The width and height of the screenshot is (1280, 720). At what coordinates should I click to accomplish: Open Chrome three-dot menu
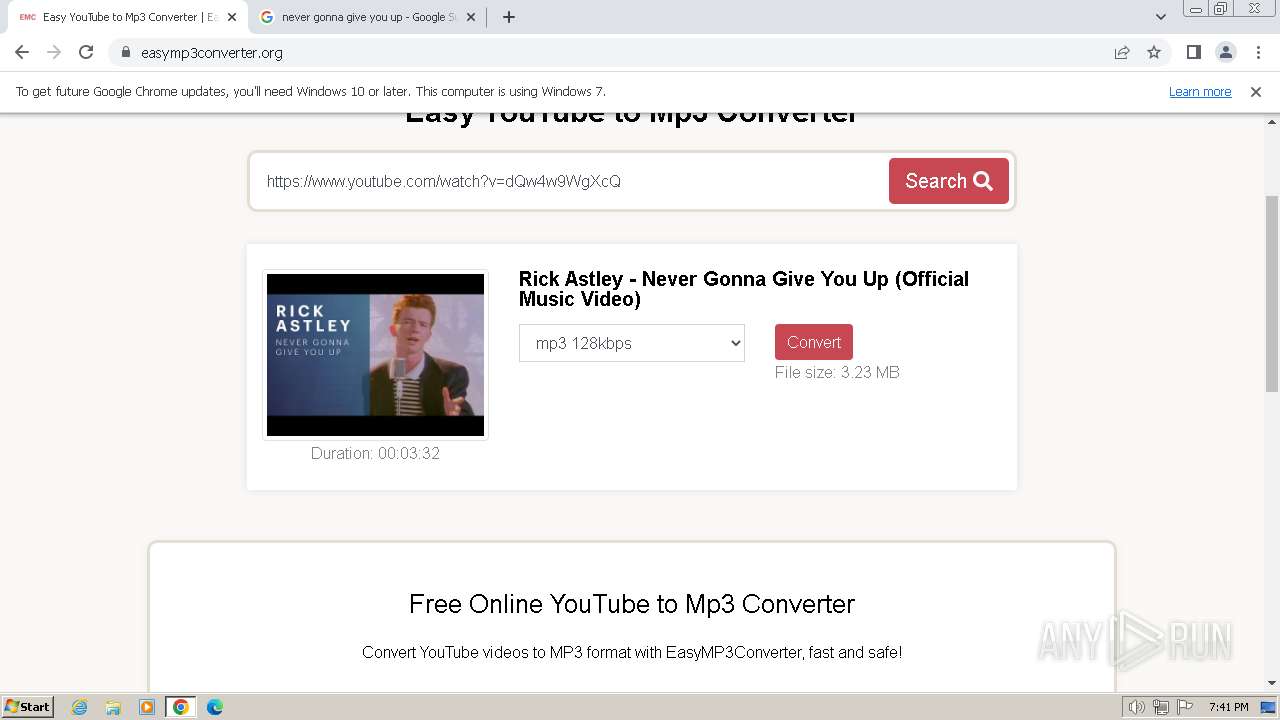[x=1258, y=52]
